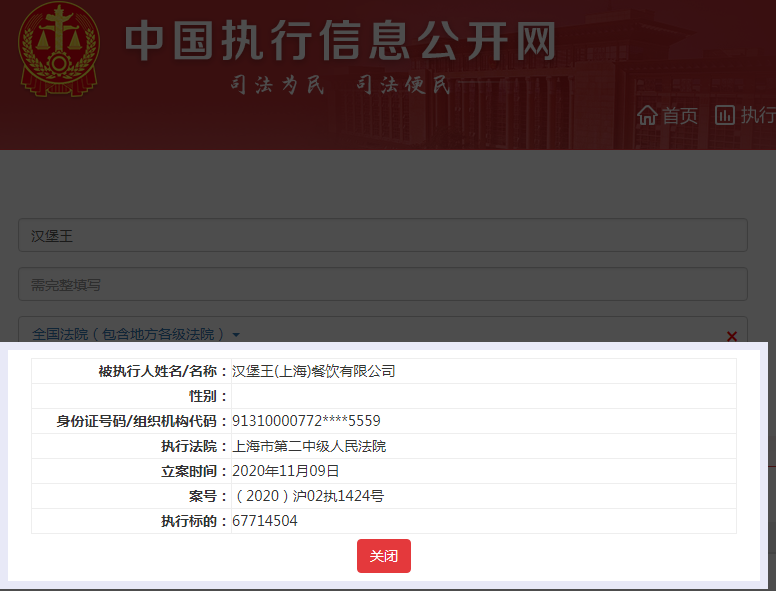This screenshot has height=591, width=776.
Task: Click the 中国执行信息公开网 site title
Action: click(x=340, y=41)
